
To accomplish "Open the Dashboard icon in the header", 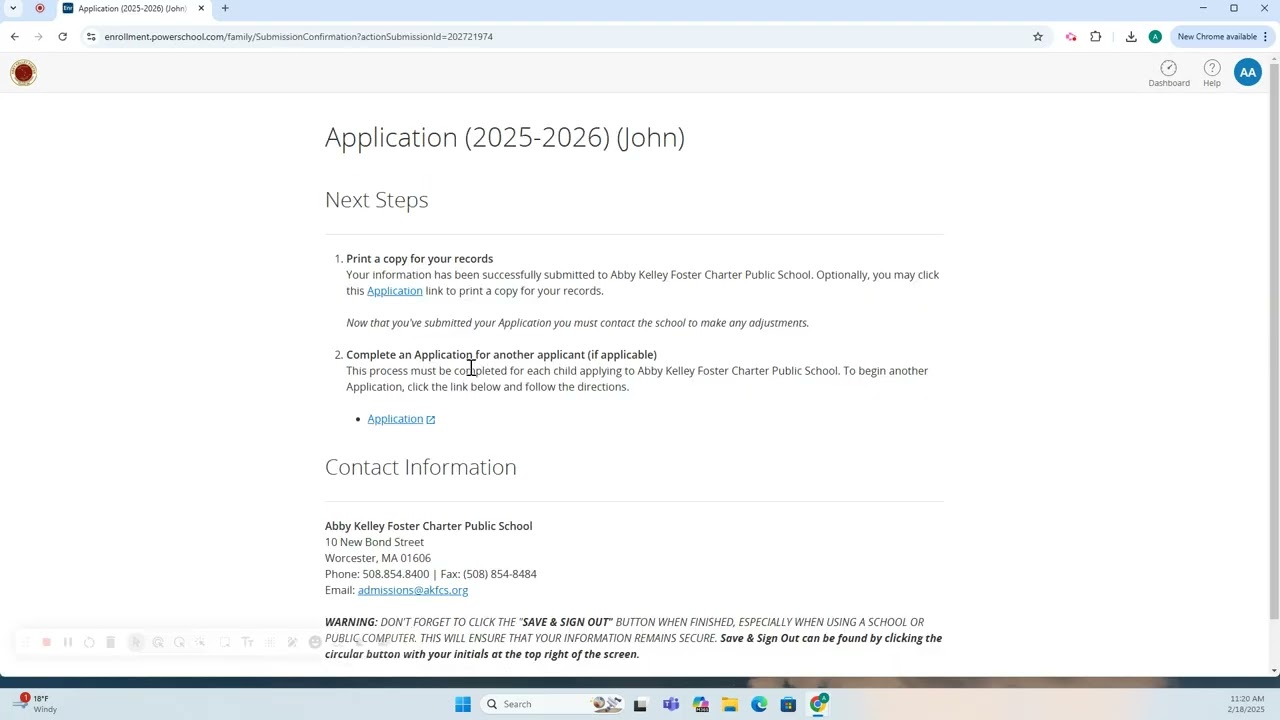I will pyautogui.click(x=1168, y=73).
